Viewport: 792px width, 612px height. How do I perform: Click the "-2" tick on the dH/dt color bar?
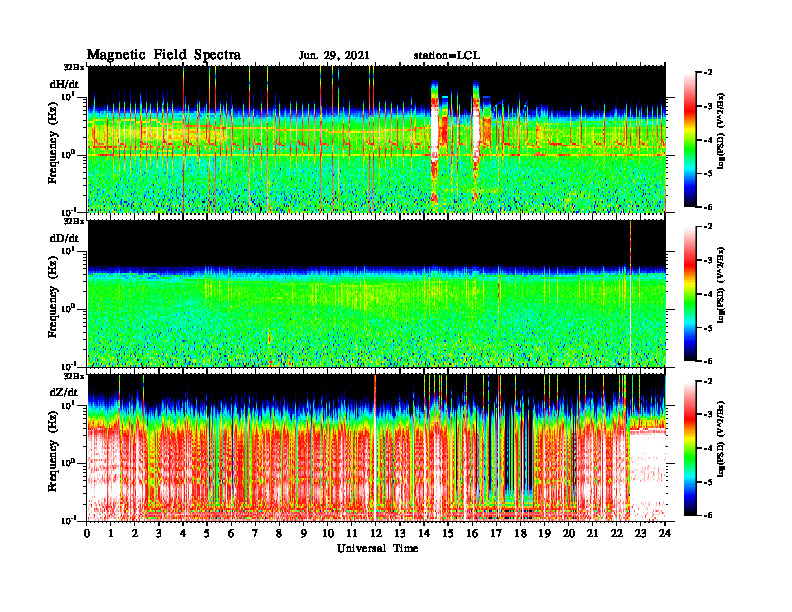[x=707, y=73]
